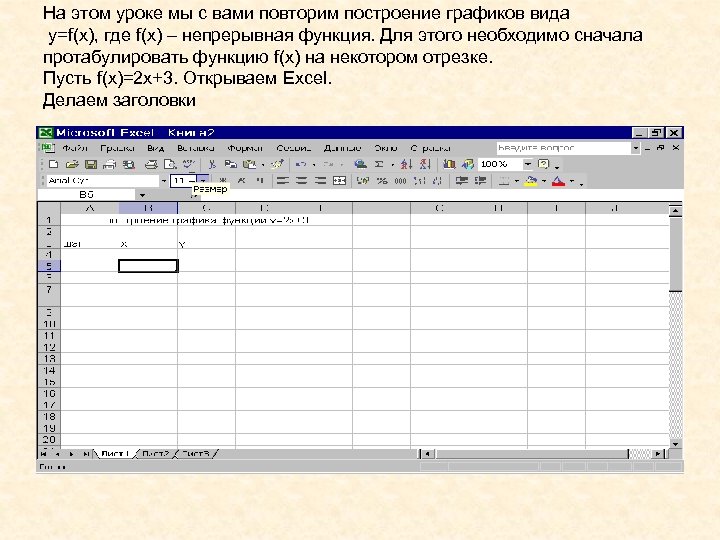Open the Вставка menu
The width and height of the screenshot is (720, 540).
(x=196, y=148)
